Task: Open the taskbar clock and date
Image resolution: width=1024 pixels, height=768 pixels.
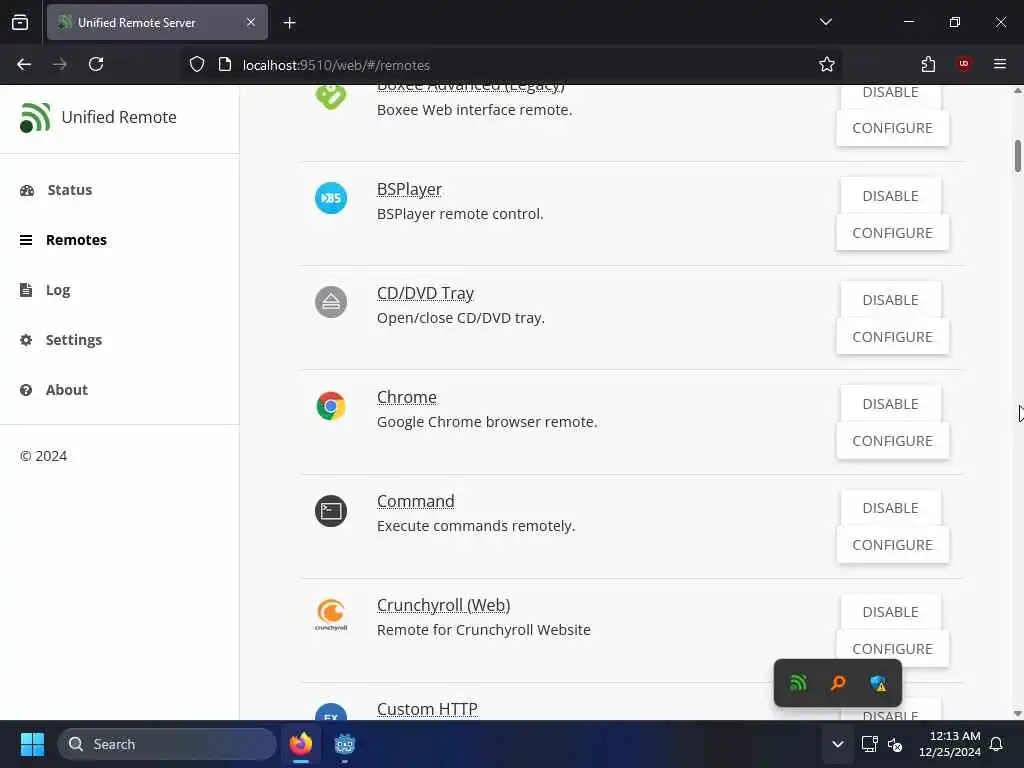Action: (x=949, y=744)
